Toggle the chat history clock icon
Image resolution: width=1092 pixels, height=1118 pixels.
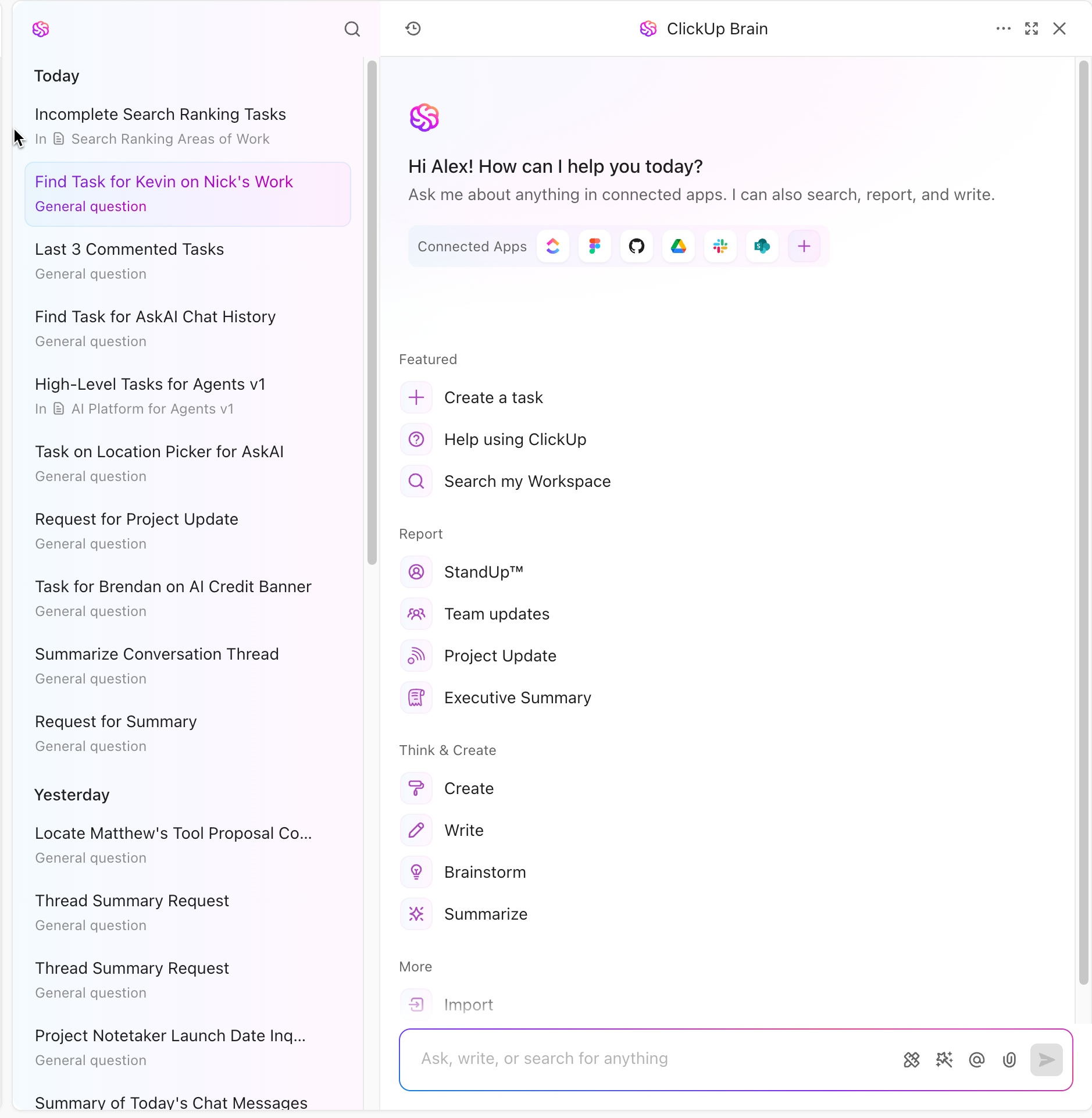[413, 29]
